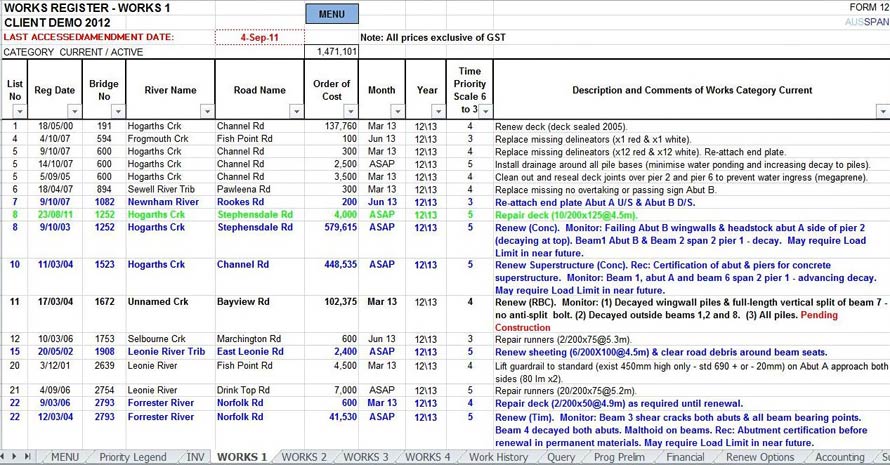
Task: Go to the Renew Options sheet tab
Action: (x=763, y=457)
